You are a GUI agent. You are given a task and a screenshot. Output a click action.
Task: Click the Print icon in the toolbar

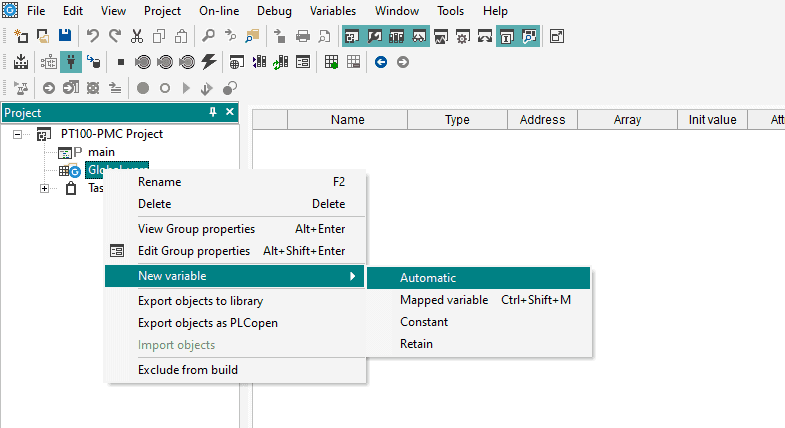[302, 36]
